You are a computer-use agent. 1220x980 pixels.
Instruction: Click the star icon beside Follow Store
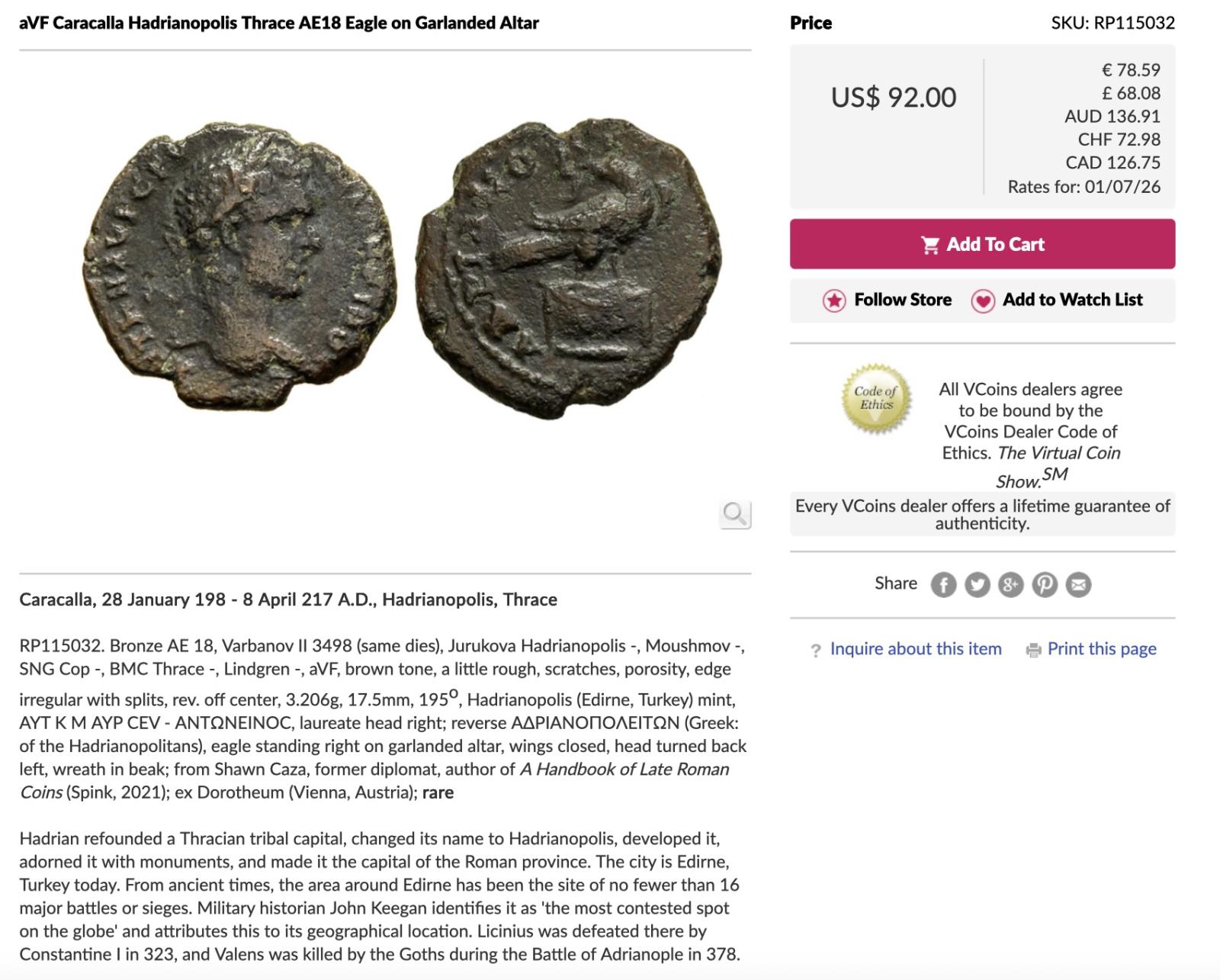click(x=834, y=300)
